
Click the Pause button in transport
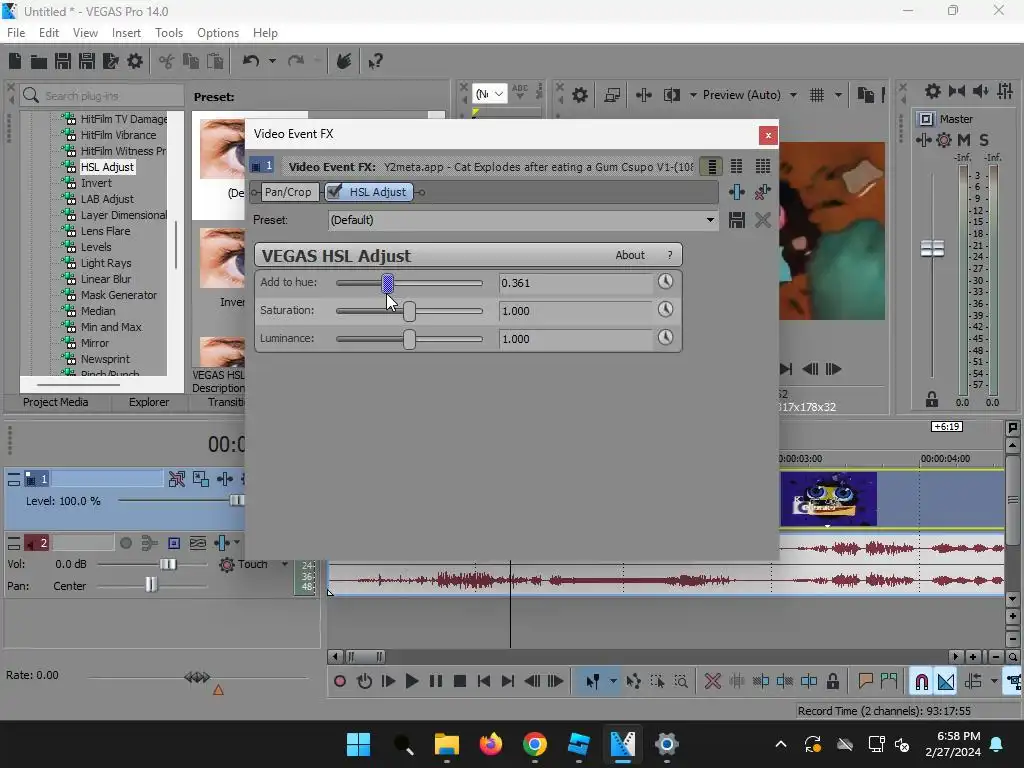[x=436, y=682]
